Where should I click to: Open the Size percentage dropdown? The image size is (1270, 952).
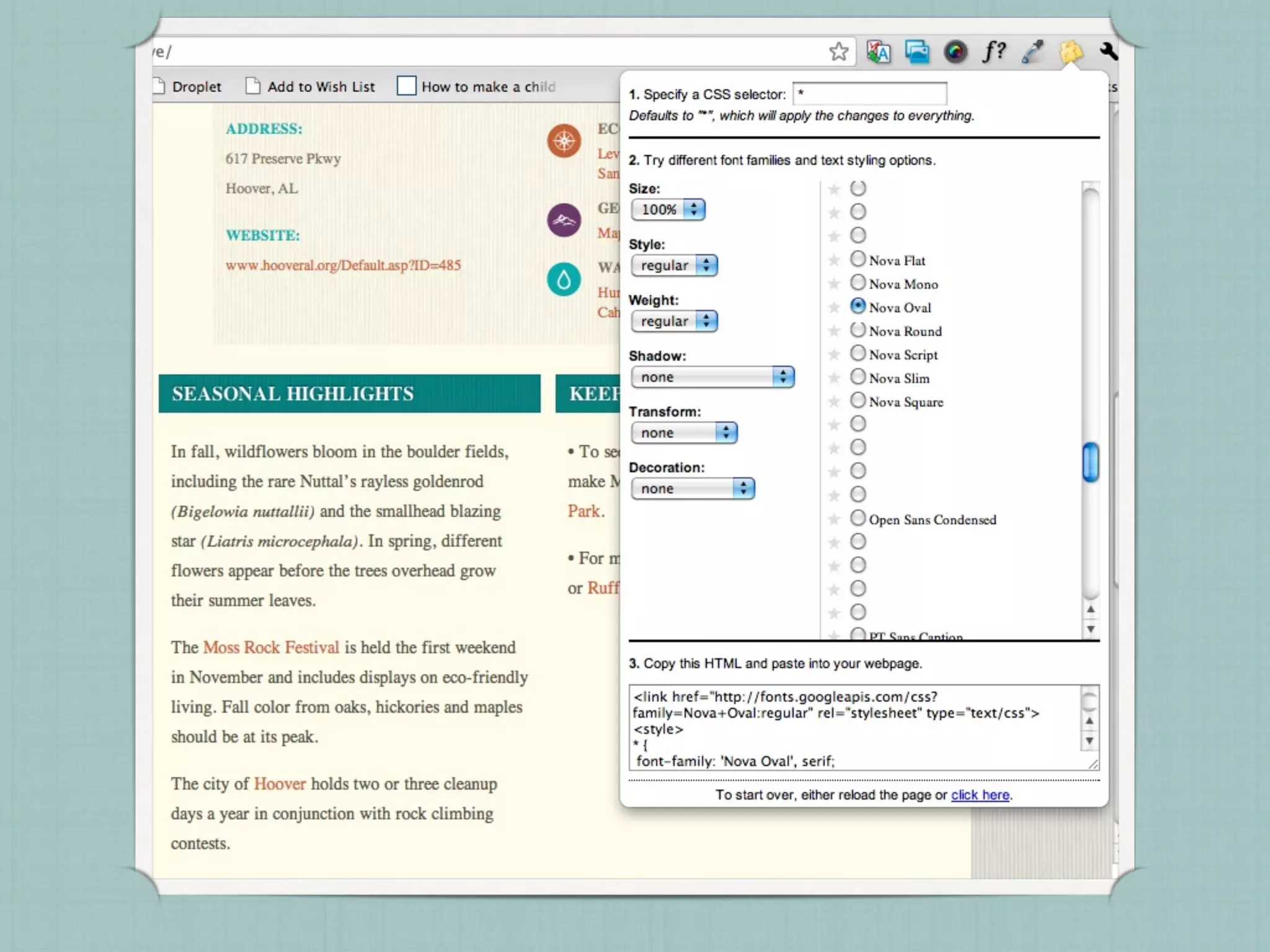click(668, 209)
